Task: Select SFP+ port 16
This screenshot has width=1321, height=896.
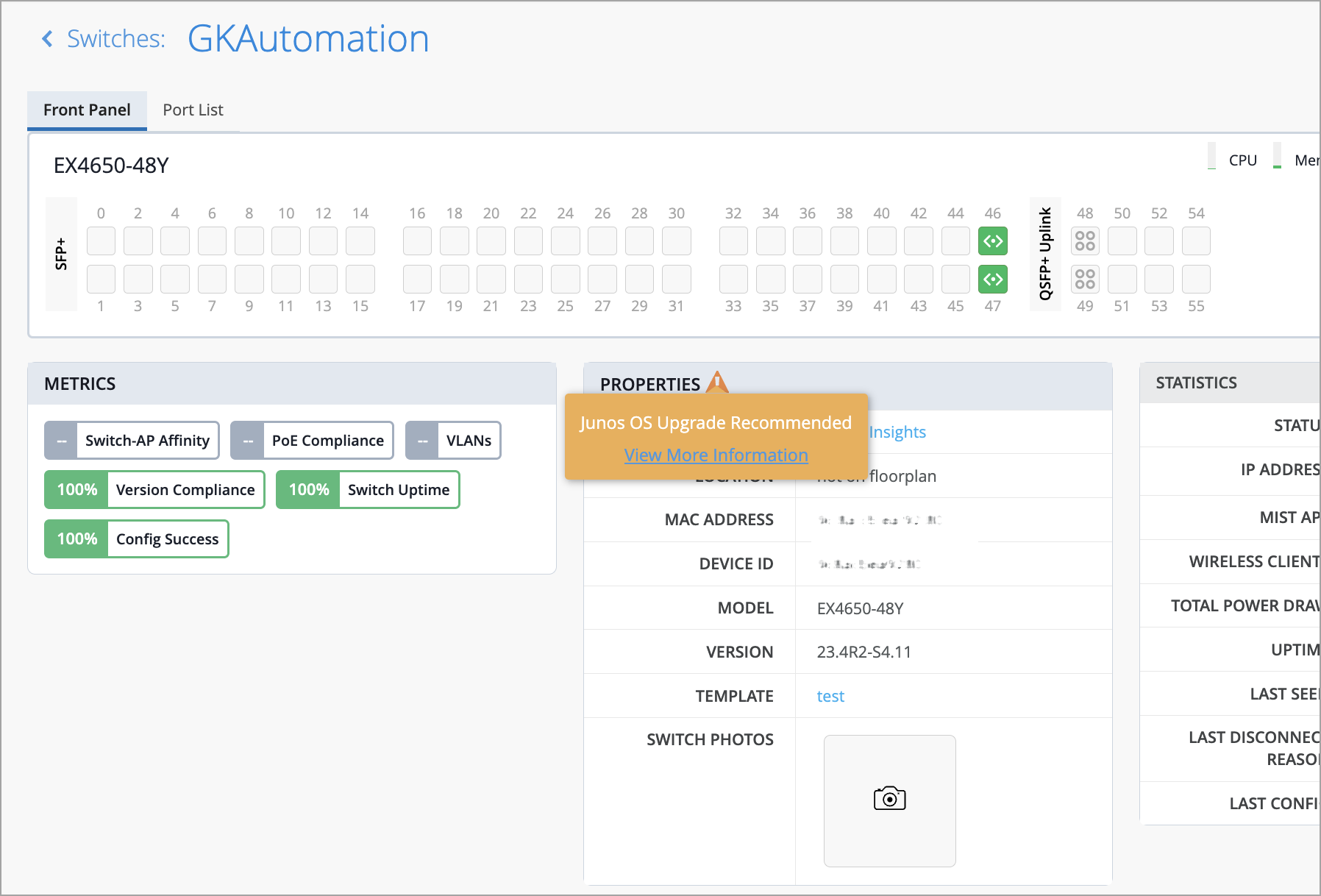Action: point(417,241)
